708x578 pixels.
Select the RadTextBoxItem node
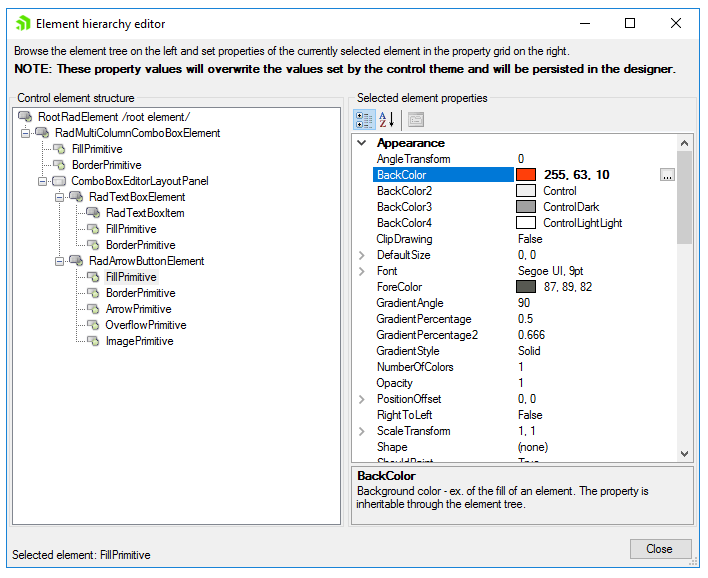145,213
